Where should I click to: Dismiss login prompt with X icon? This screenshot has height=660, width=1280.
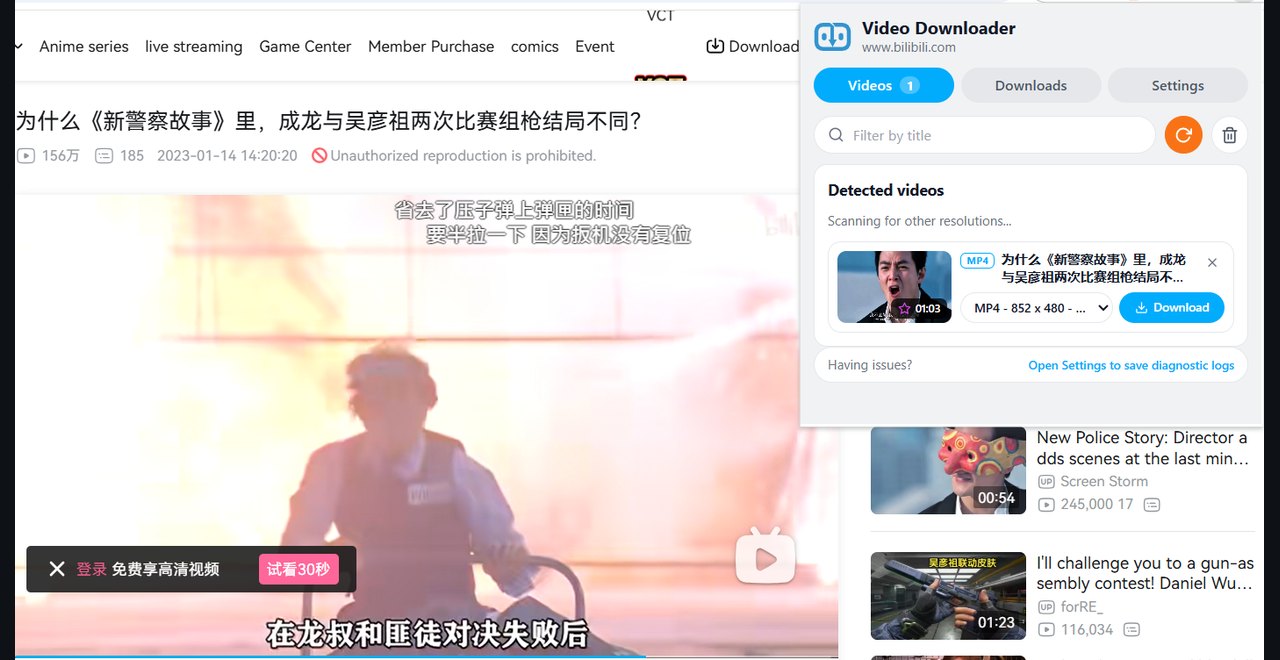pyautogui.click(x=57, y=569)
